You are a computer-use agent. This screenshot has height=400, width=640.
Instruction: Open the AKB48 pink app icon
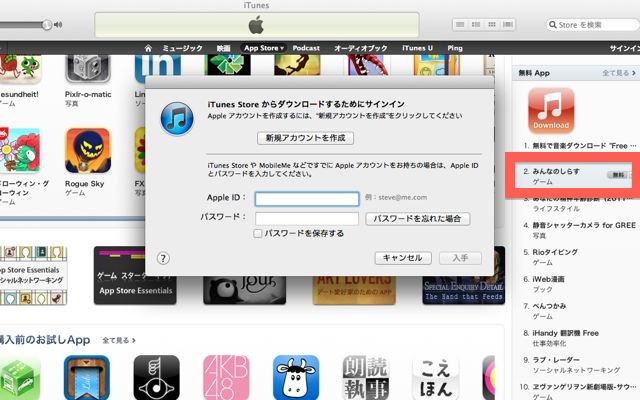coord(226,377)
